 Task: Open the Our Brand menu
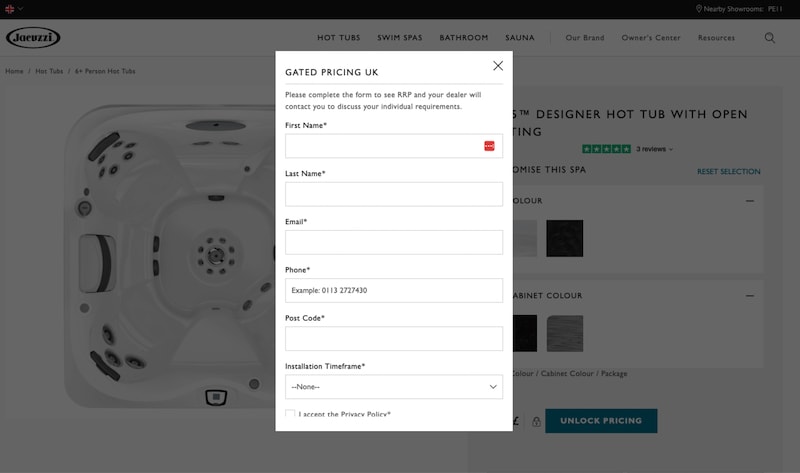(585, 38)
